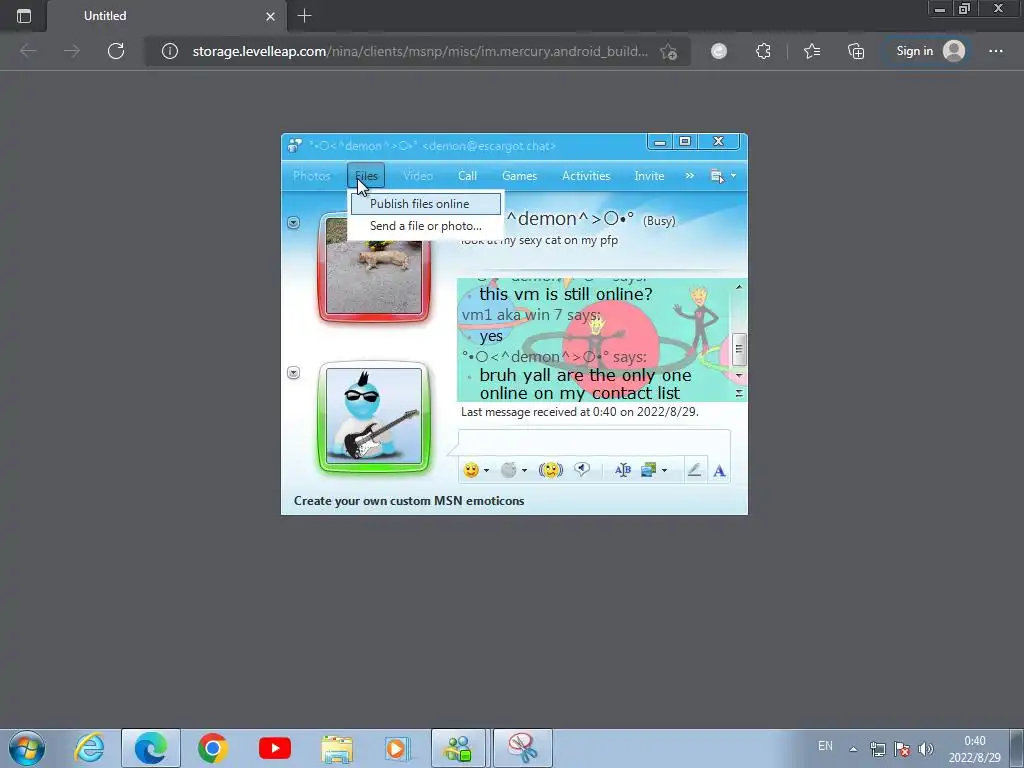Show hidden tray icons arrow
This screenshot has width=1024, height=768.
853,748
